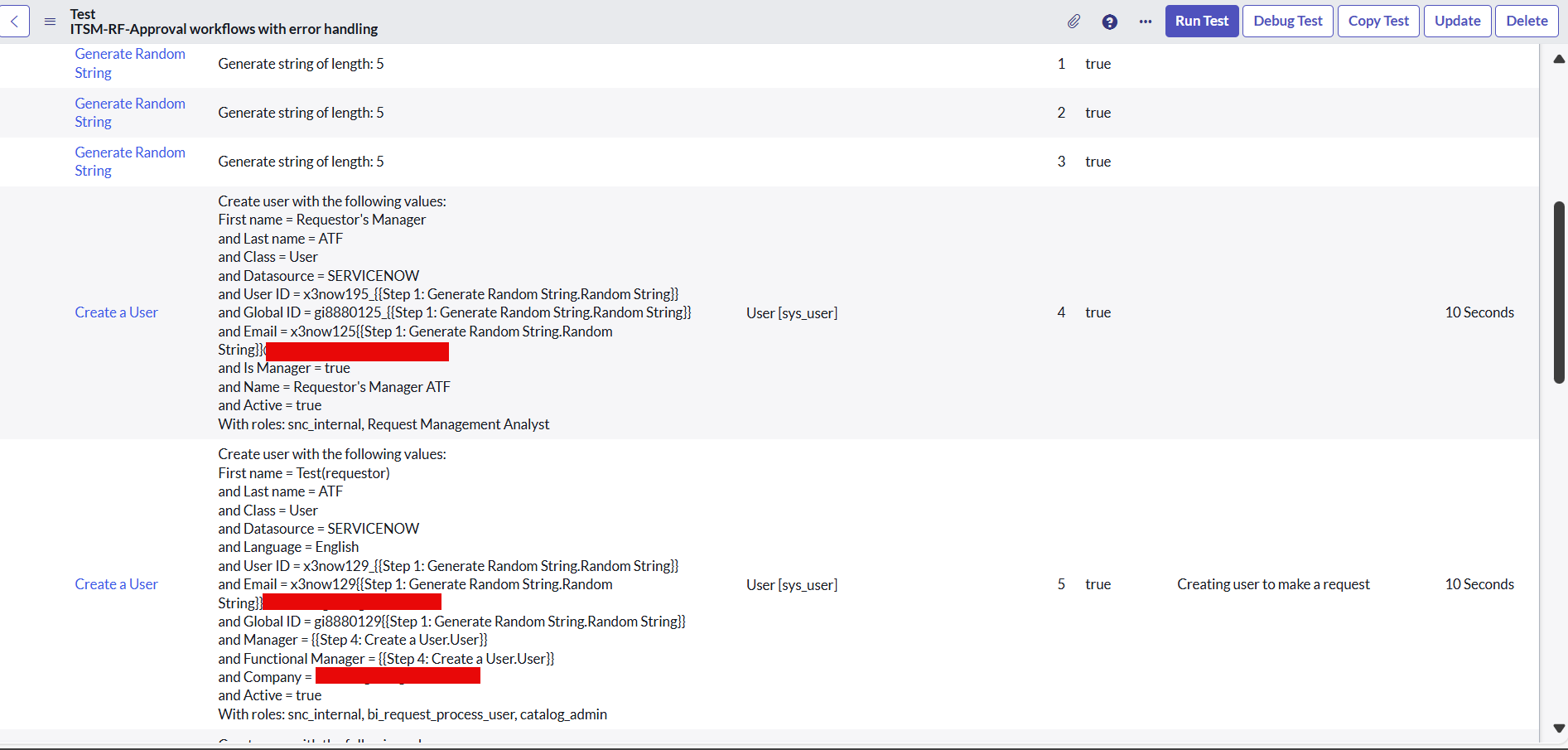Select User [sys_user] cell in step 4 row
1568x750 pixels.
[792, 312]
